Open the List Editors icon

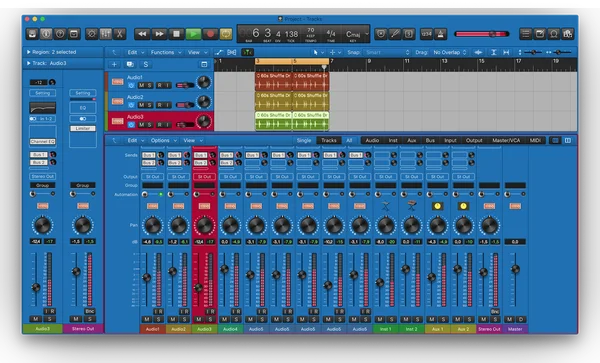(525, 34)
